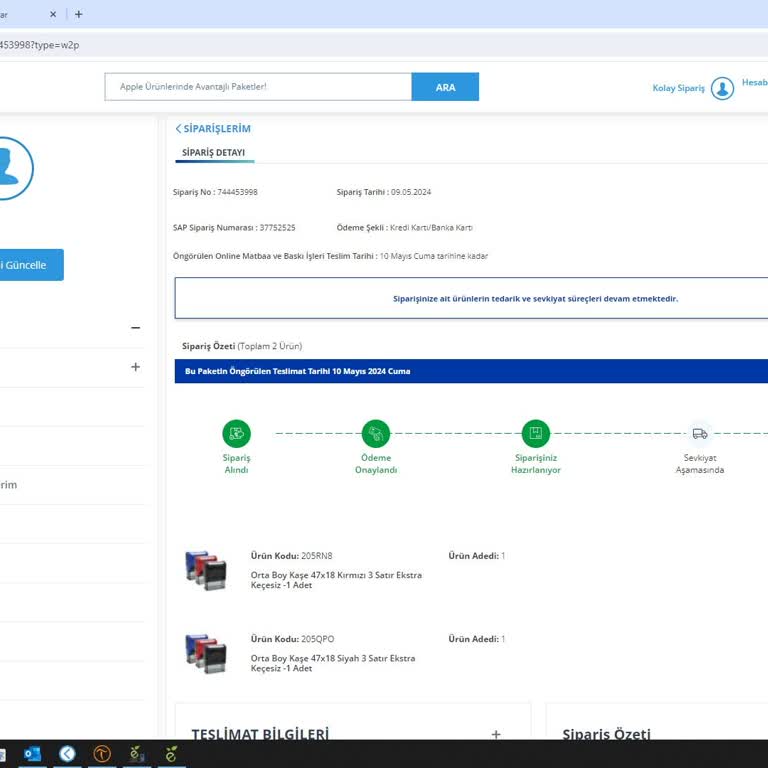The image size is (768, 768).
Task: Open Outlook from the taskbar
Action: pos(32,754)
